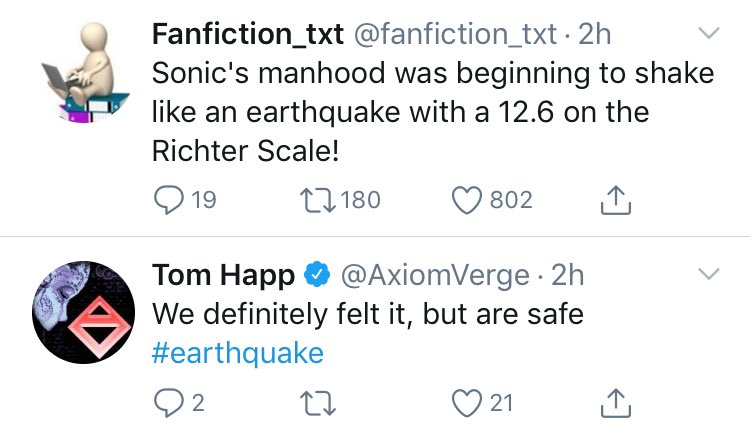Reply to Tom Happ's tweet
This screenshot has height=431, width=750.
(169, 403)
